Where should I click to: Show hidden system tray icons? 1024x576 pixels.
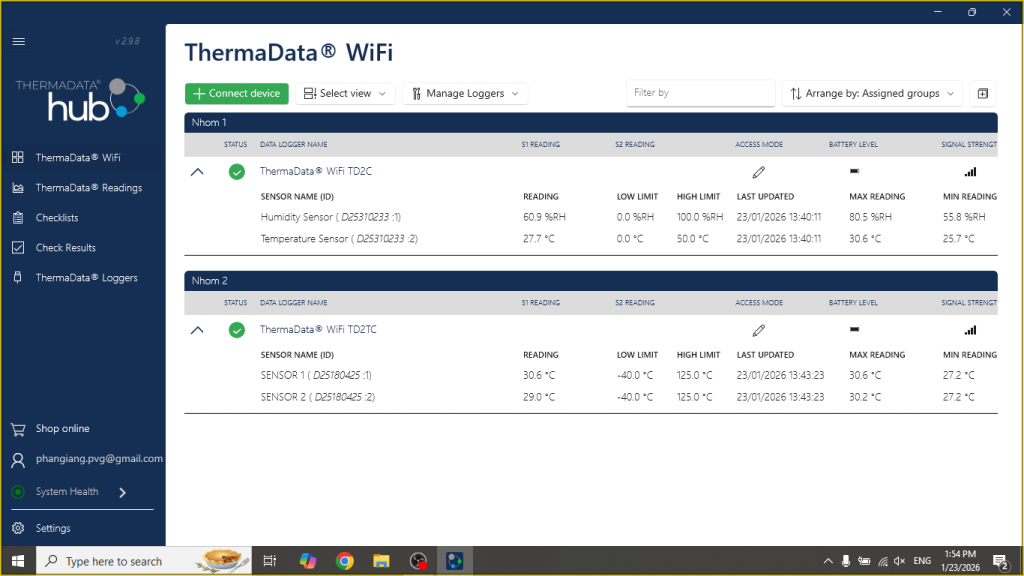point(828,561)
